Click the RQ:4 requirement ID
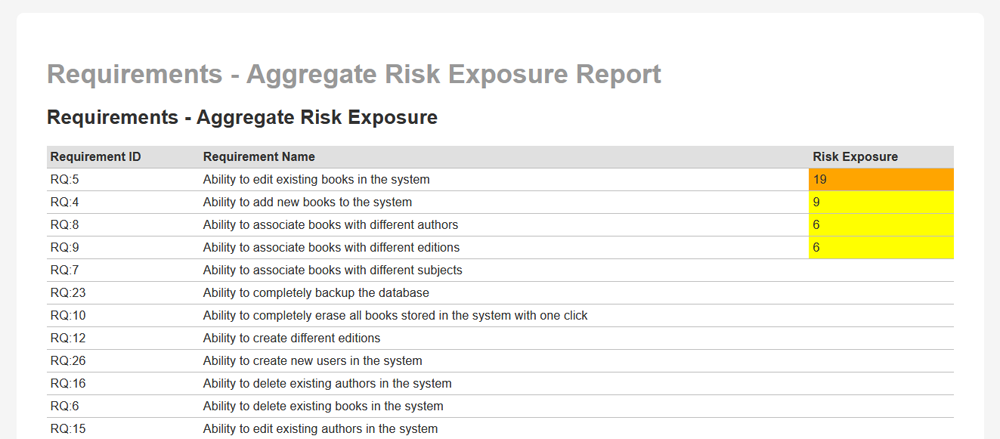 65,202
